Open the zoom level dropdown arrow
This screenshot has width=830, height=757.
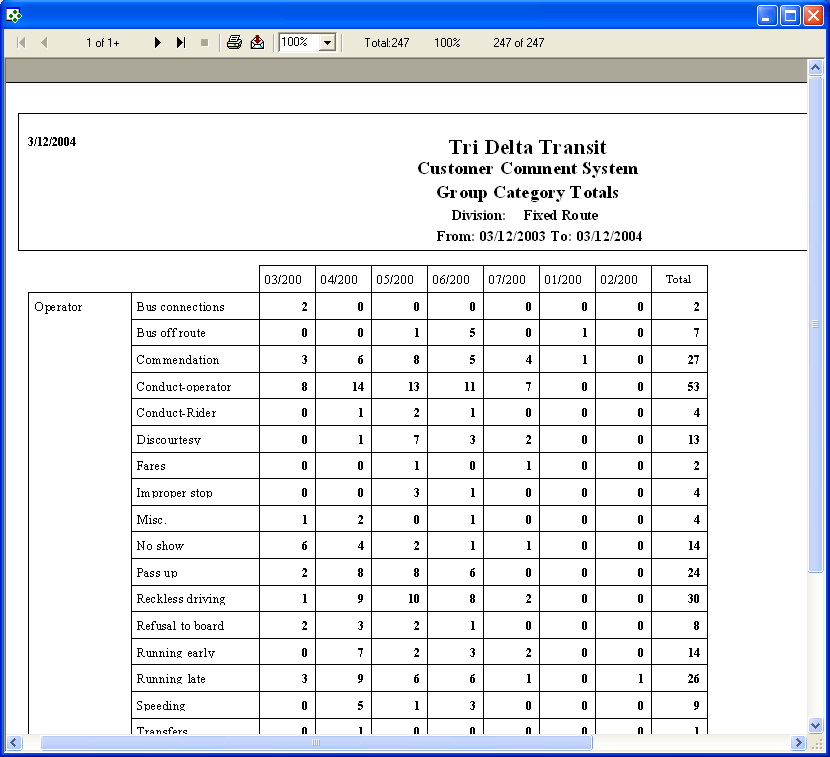[326, 43]
